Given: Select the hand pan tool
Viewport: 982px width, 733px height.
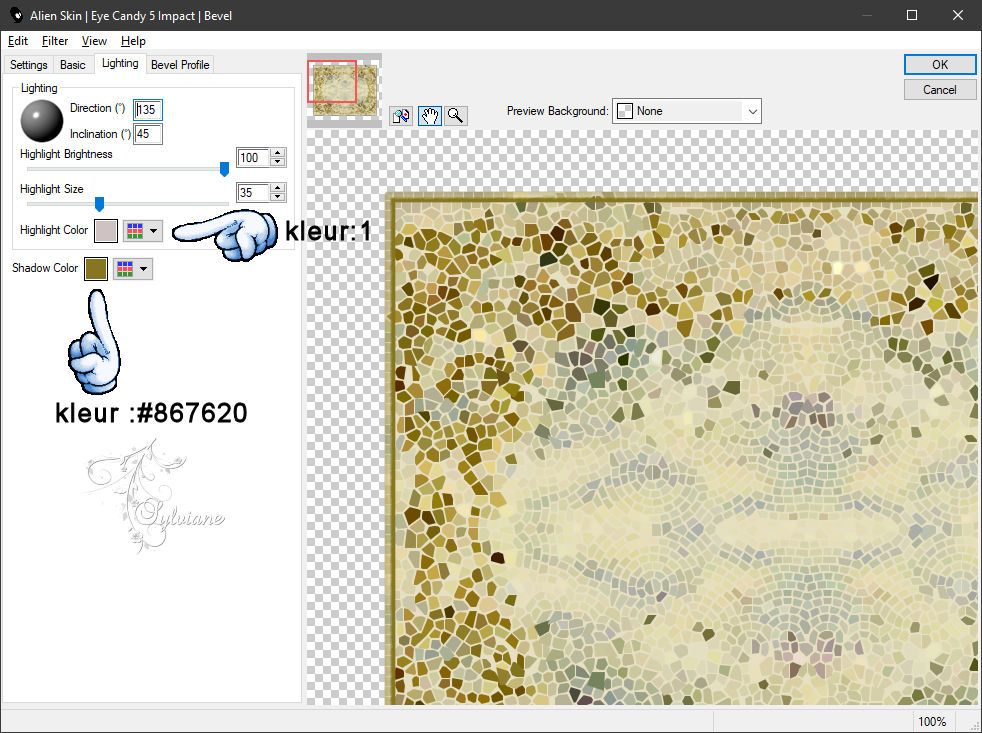Looking at the screenshot, I should pos(430,116).
